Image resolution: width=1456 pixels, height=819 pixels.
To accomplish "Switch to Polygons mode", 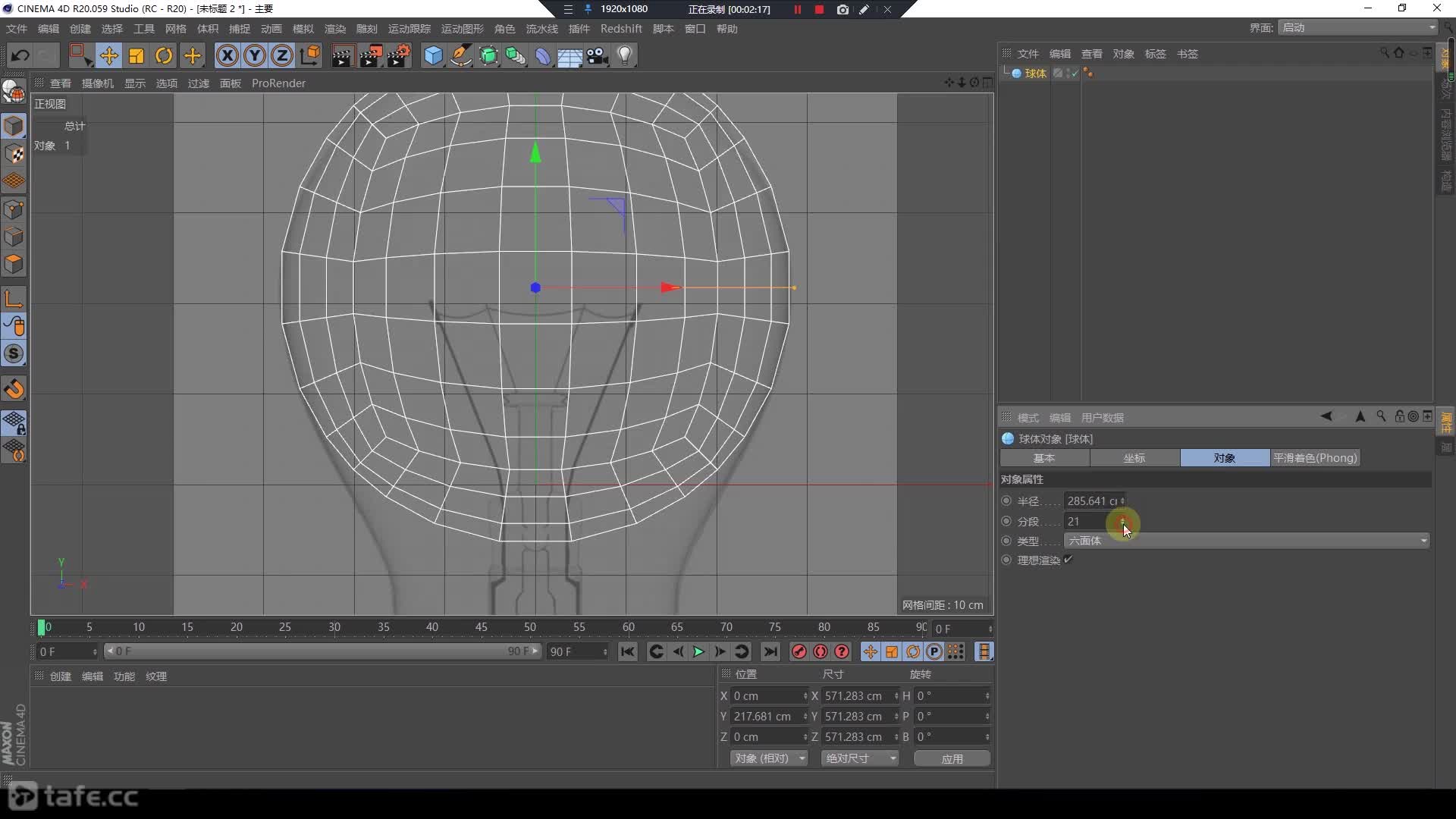I will tap(14, 264).
